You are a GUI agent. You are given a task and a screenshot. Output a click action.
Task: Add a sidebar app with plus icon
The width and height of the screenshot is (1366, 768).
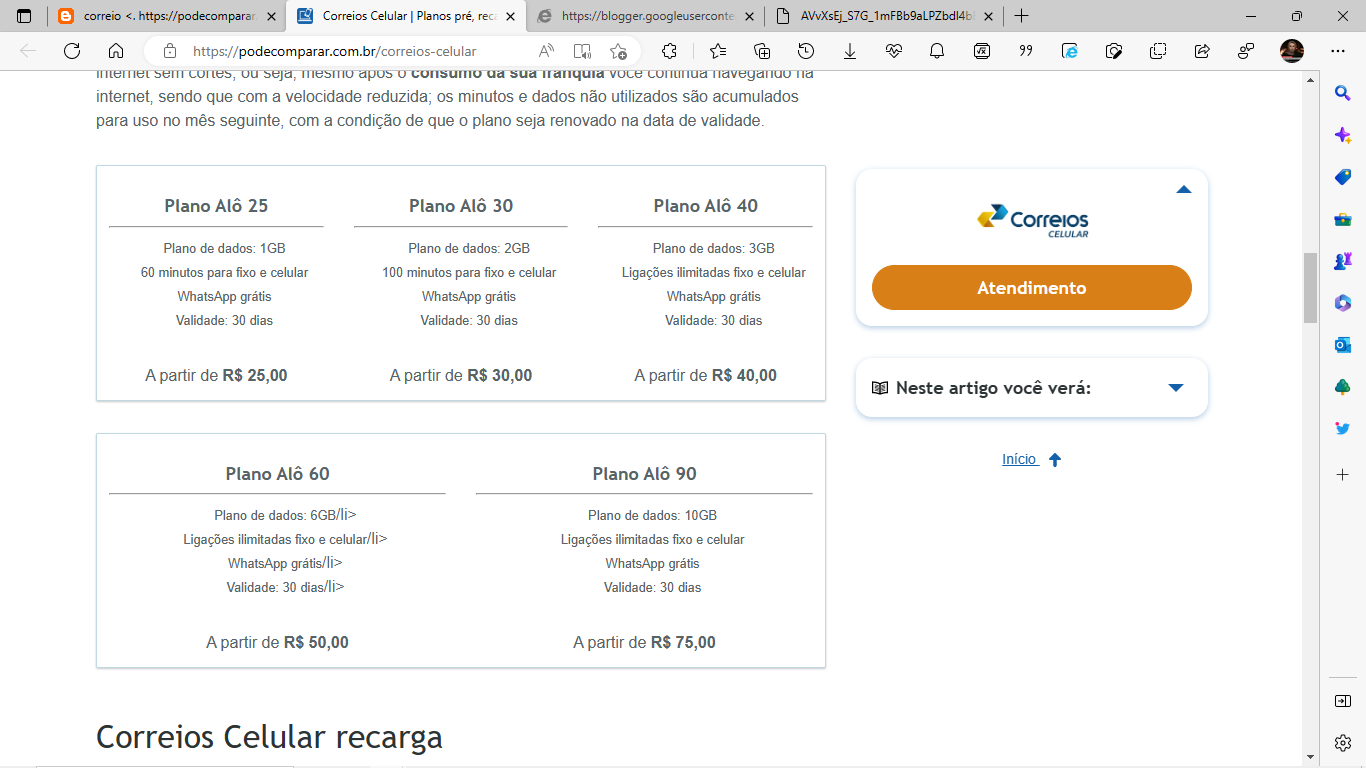(1343, 473)
